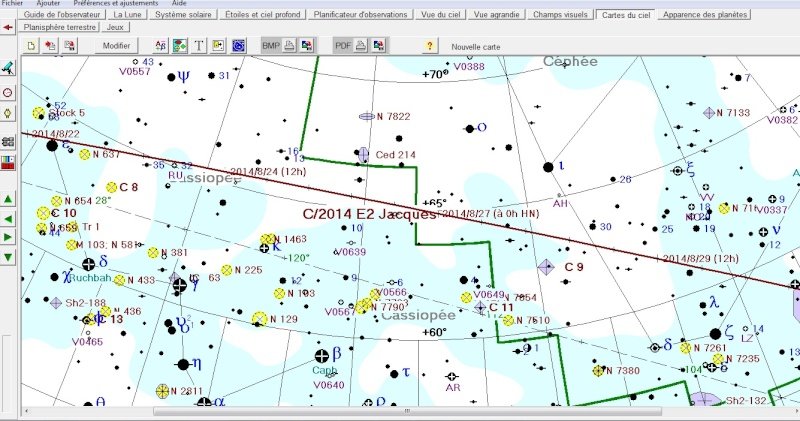800x421 pixels.
Task: Save the BMP image to disk
Action: pyautogui.click(x=307, y=46)
